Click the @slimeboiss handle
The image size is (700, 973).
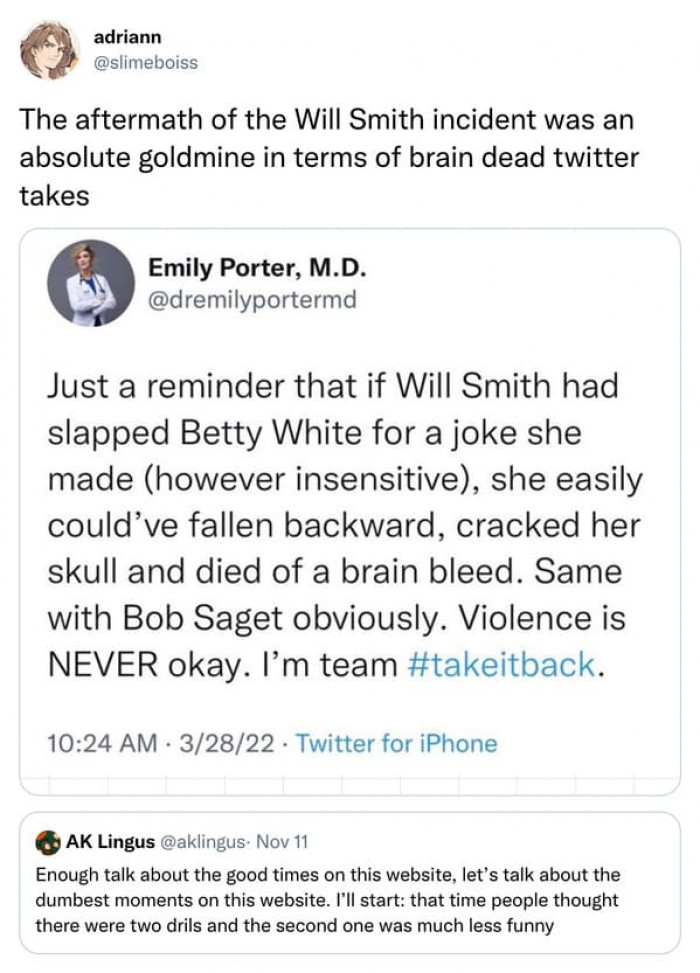[145, 63]
